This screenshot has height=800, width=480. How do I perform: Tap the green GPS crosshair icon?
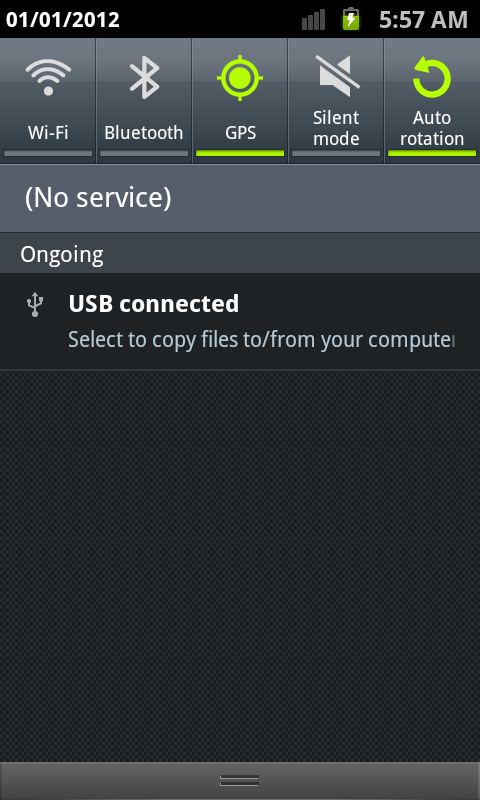point(240,78)
